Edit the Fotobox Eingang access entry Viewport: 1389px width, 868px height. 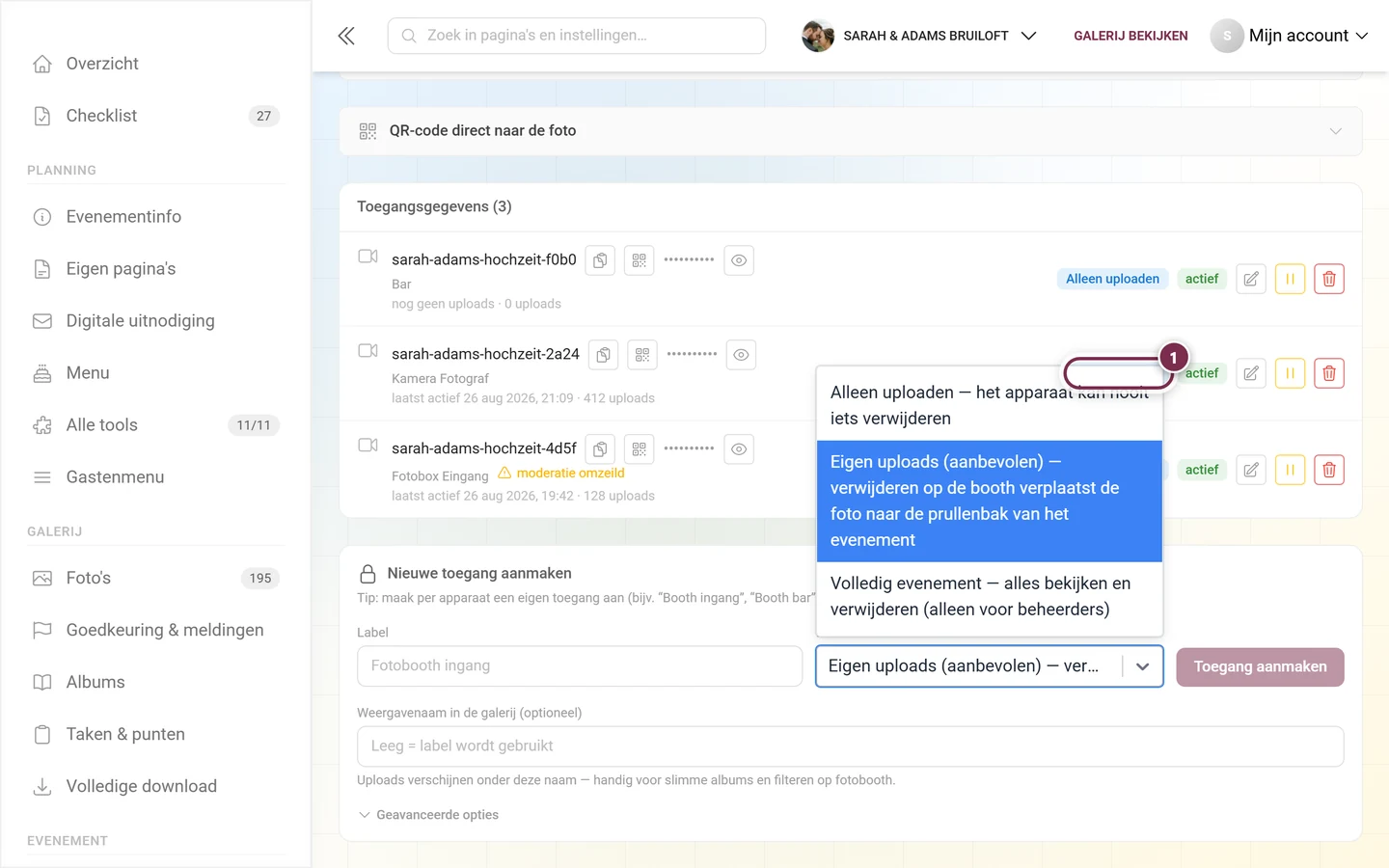[1251, 470]
